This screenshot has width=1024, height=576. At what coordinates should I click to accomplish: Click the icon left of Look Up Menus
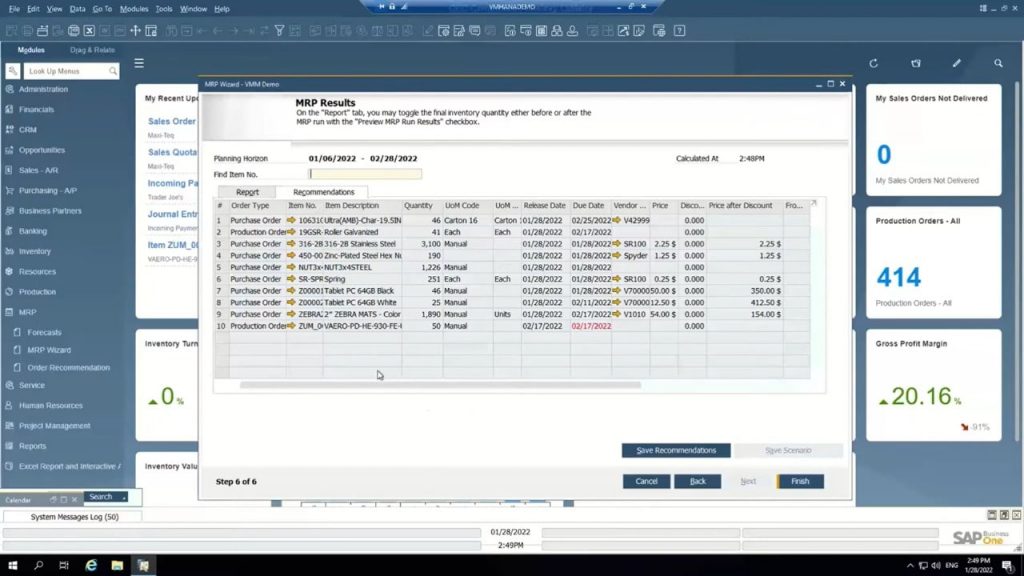coord(12,71)
